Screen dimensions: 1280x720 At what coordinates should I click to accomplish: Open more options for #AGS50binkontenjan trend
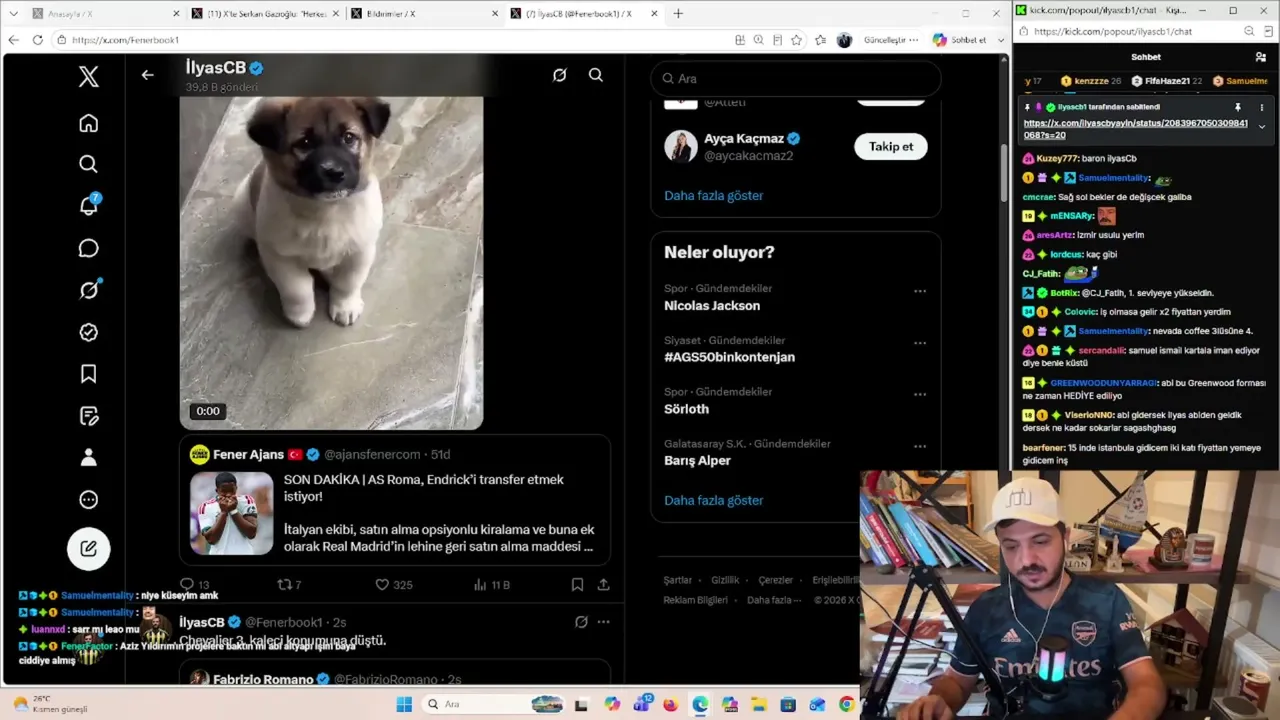click(920, 343)
